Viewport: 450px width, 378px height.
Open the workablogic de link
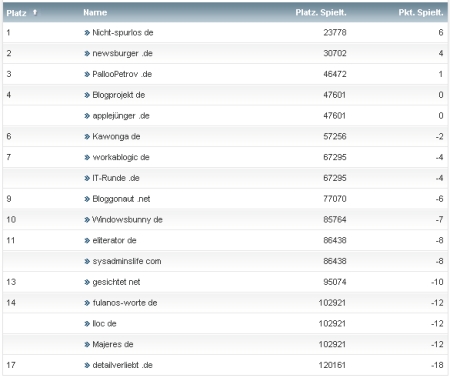(121, 157)
